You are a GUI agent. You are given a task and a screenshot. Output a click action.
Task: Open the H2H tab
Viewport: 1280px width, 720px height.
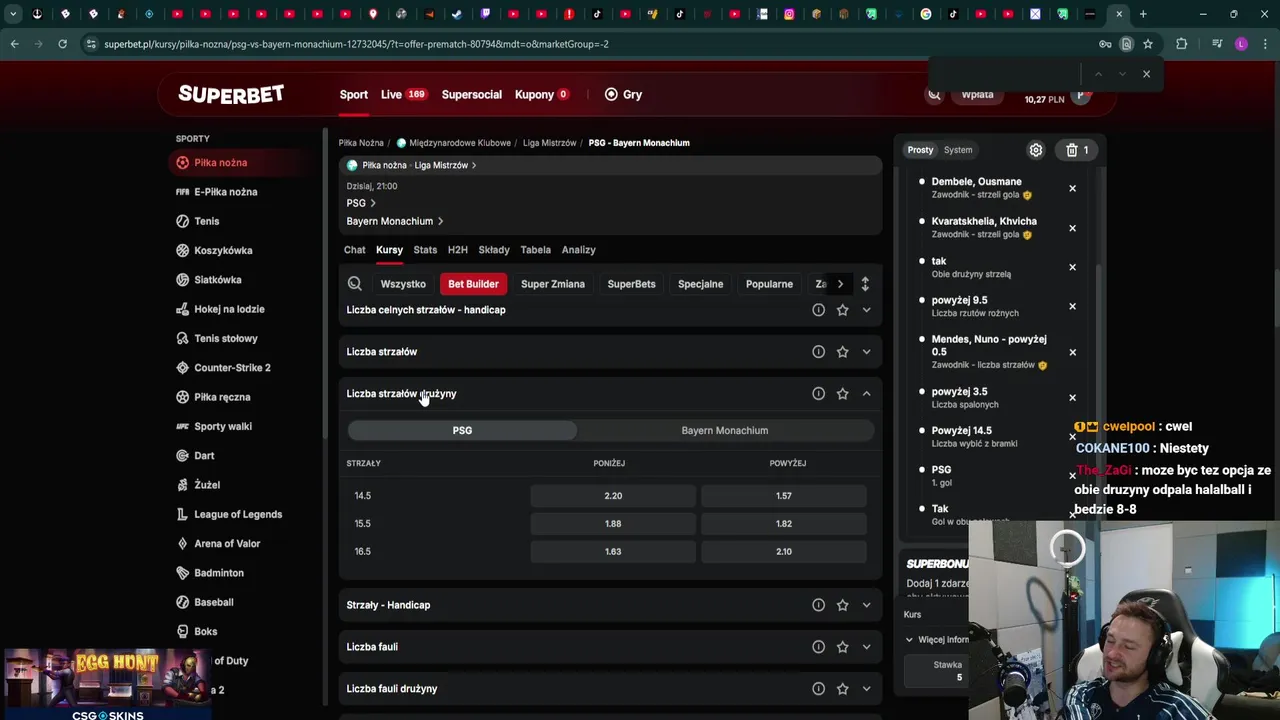pos(457,250)
